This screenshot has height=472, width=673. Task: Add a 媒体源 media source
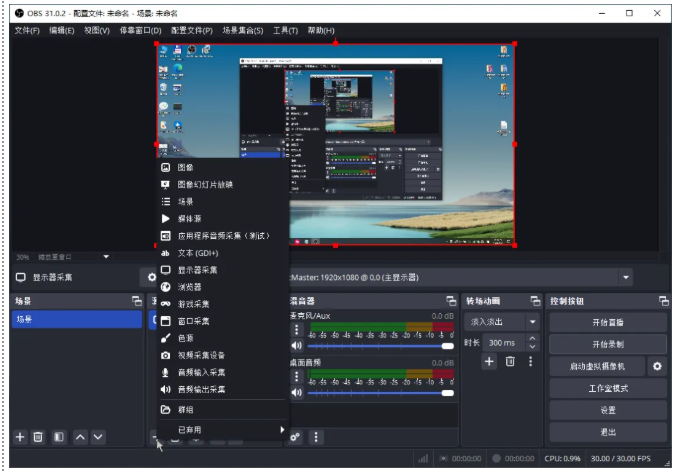coord(222,218)
